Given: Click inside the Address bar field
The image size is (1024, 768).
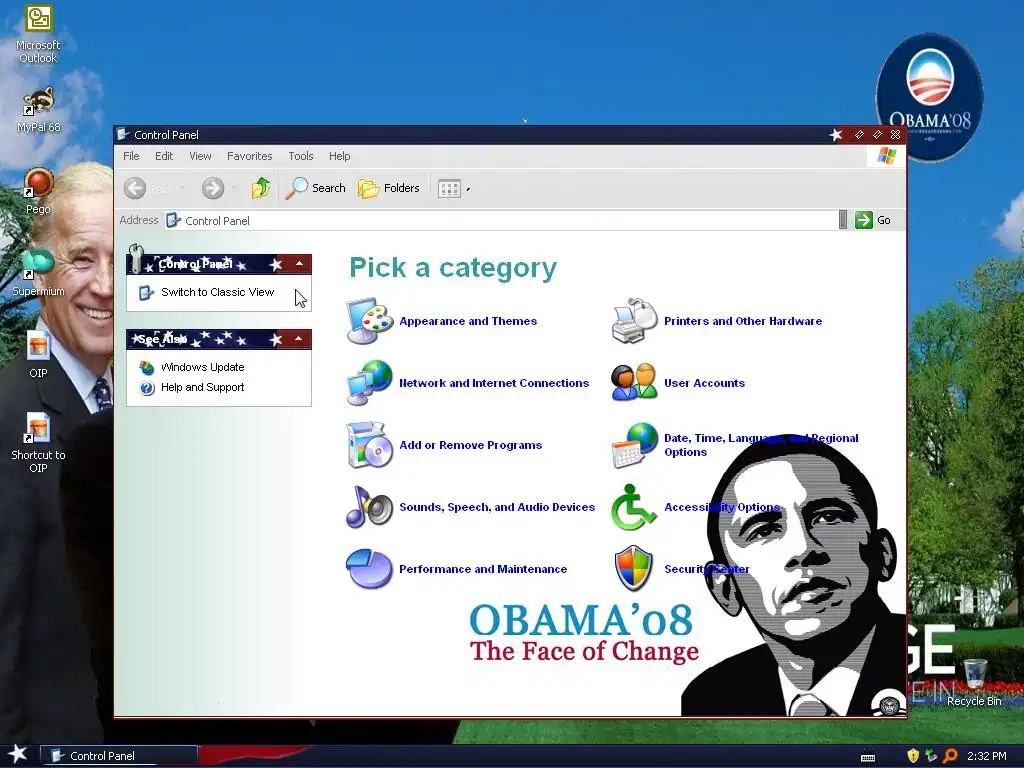Looking at the screenshot, I should [x=502, y=221].
